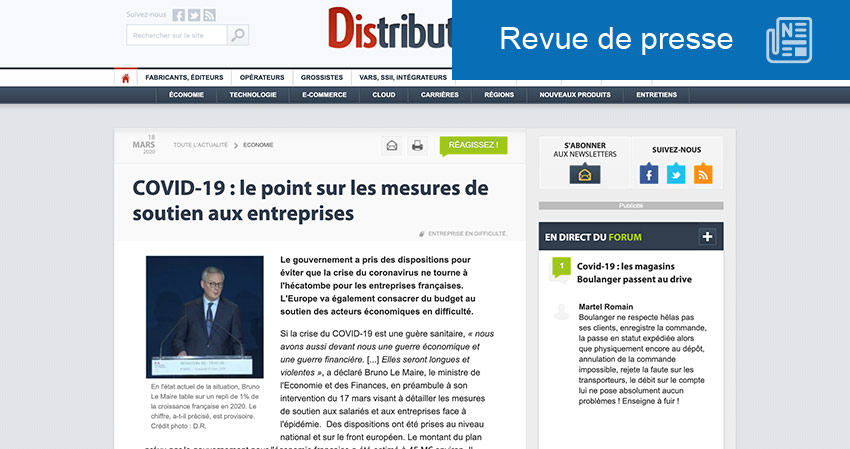Open the Fabricants, Éditeurs menu

[x=185, y=77]
